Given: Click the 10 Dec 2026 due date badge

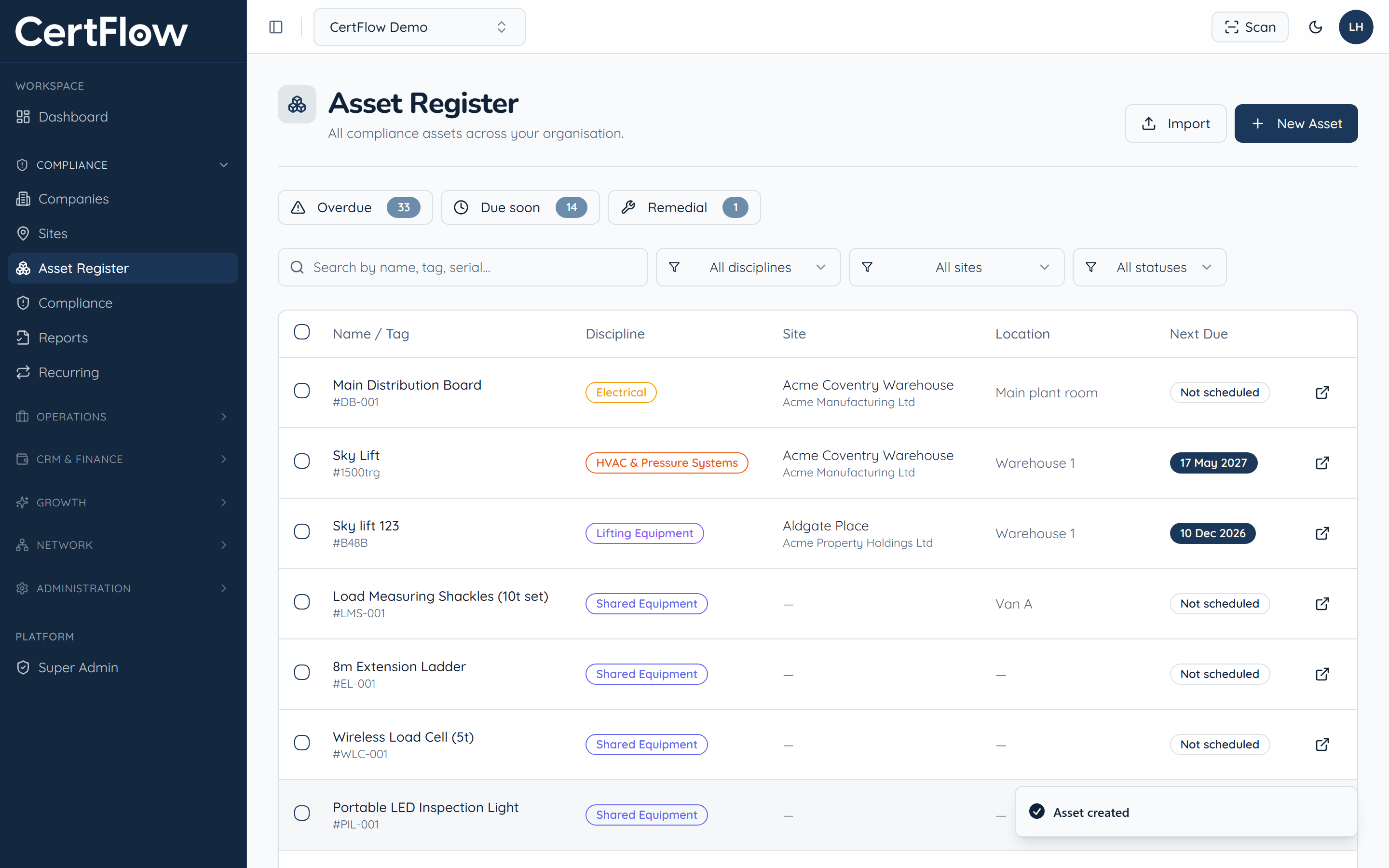Looking at the screenshot, I should pyautogui.click(x=1212, y=533).
